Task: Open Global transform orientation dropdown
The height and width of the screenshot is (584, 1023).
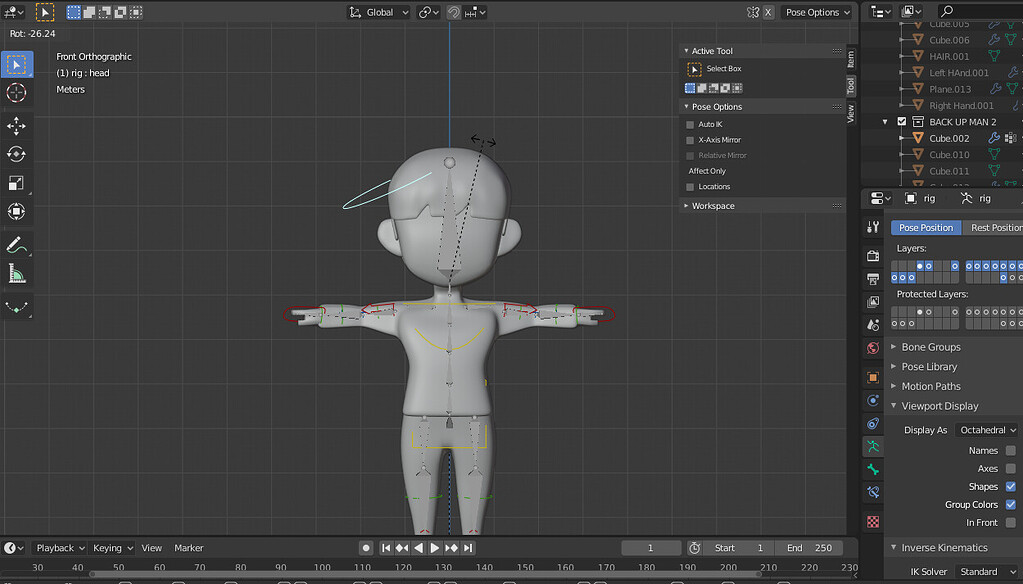Action: coord(379,12)
